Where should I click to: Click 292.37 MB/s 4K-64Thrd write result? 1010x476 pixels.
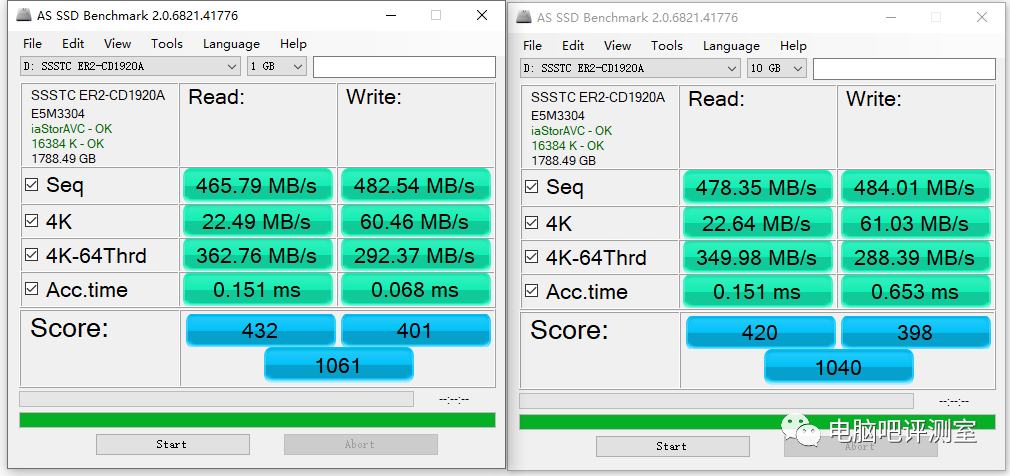click(415, 255)
